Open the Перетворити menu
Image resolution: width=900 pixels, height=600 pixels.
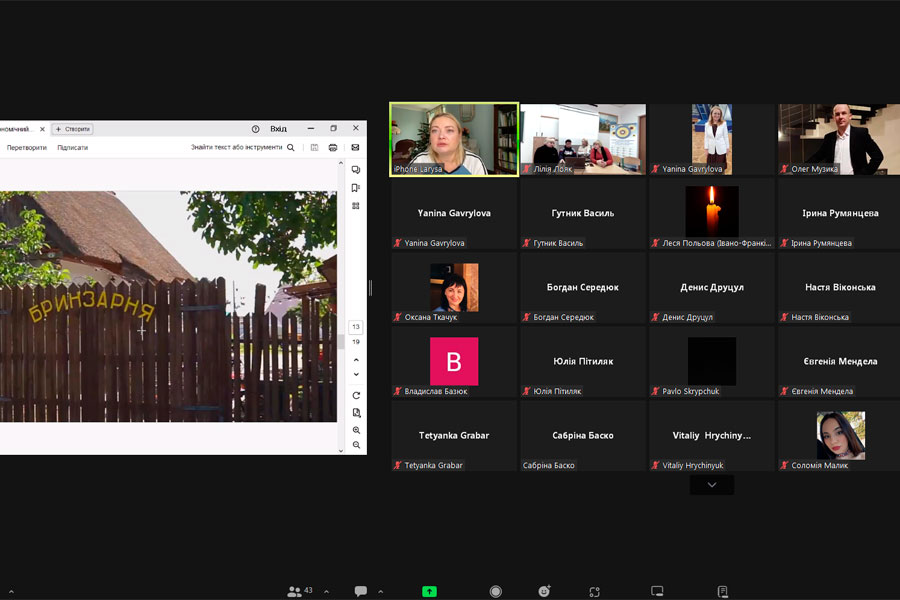[27, 147]
